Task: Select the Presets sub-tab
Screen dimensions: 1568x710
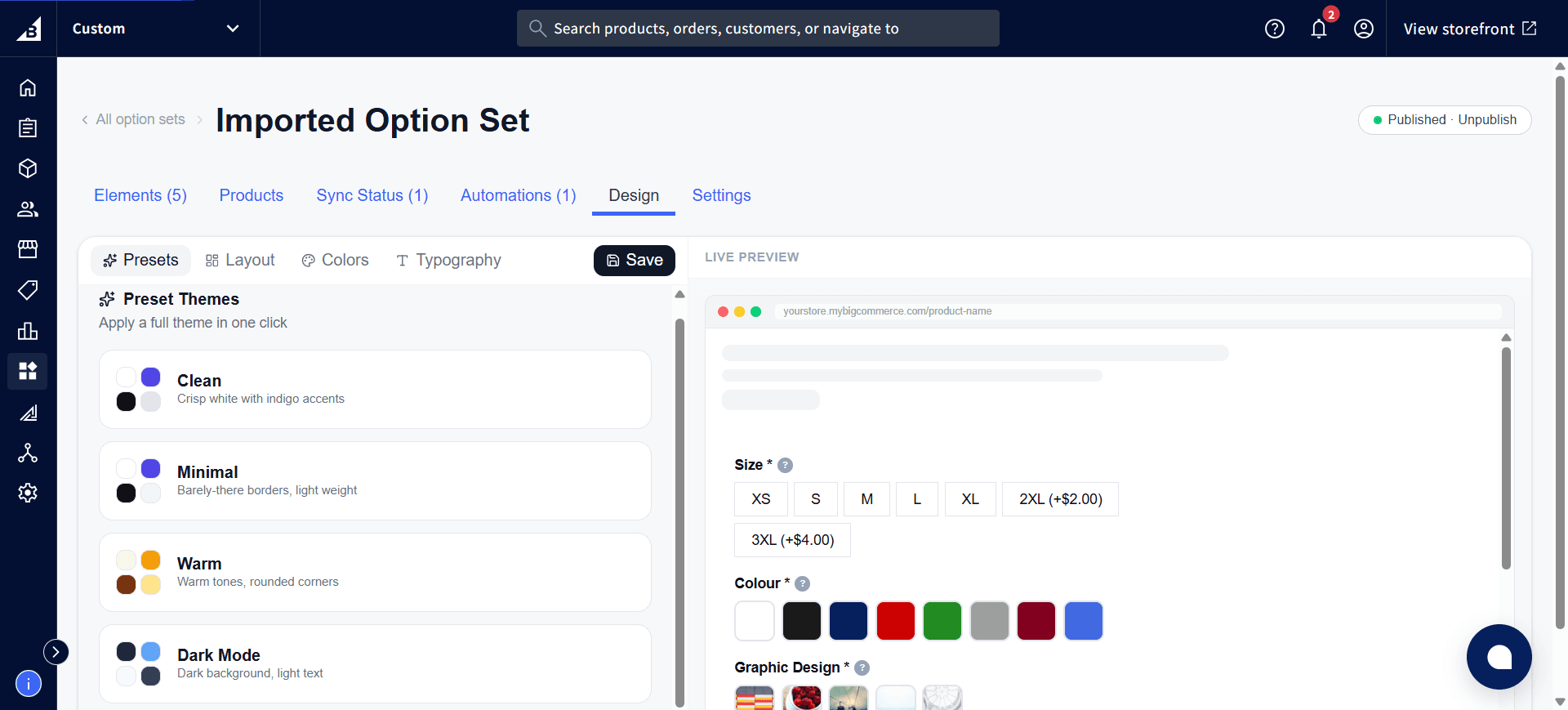Action: coord(140,260)
